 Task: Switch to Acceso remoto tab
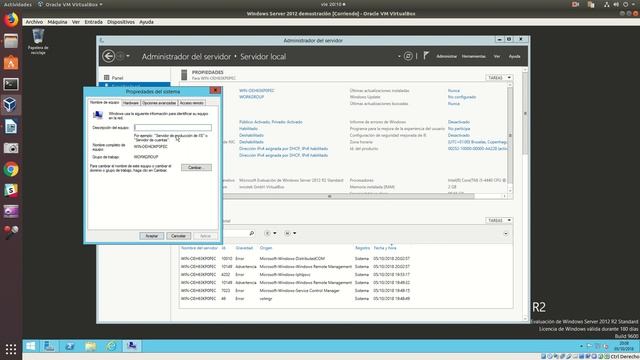pyautogui.click(x=191, y=103)
